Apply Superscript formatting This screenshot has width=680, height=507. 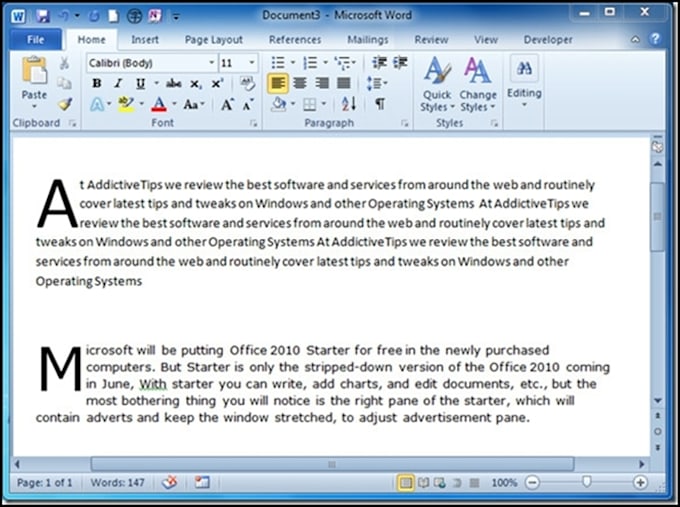coord(217,83)
